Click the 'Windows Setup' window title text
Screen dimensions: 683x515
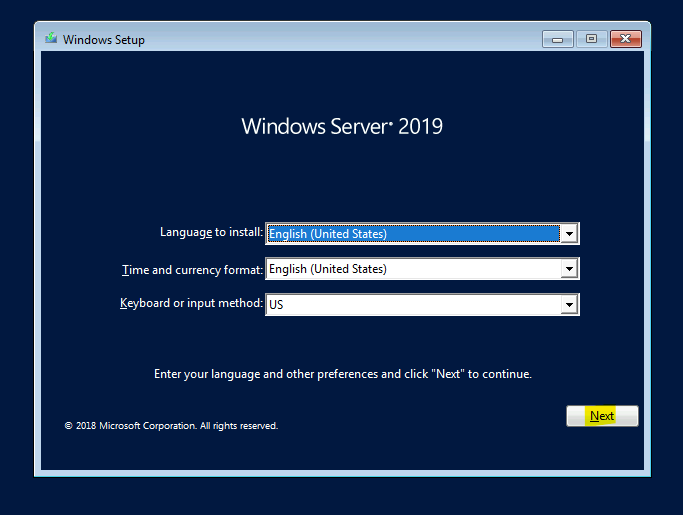pyautogui.click(x=104, y=40)
